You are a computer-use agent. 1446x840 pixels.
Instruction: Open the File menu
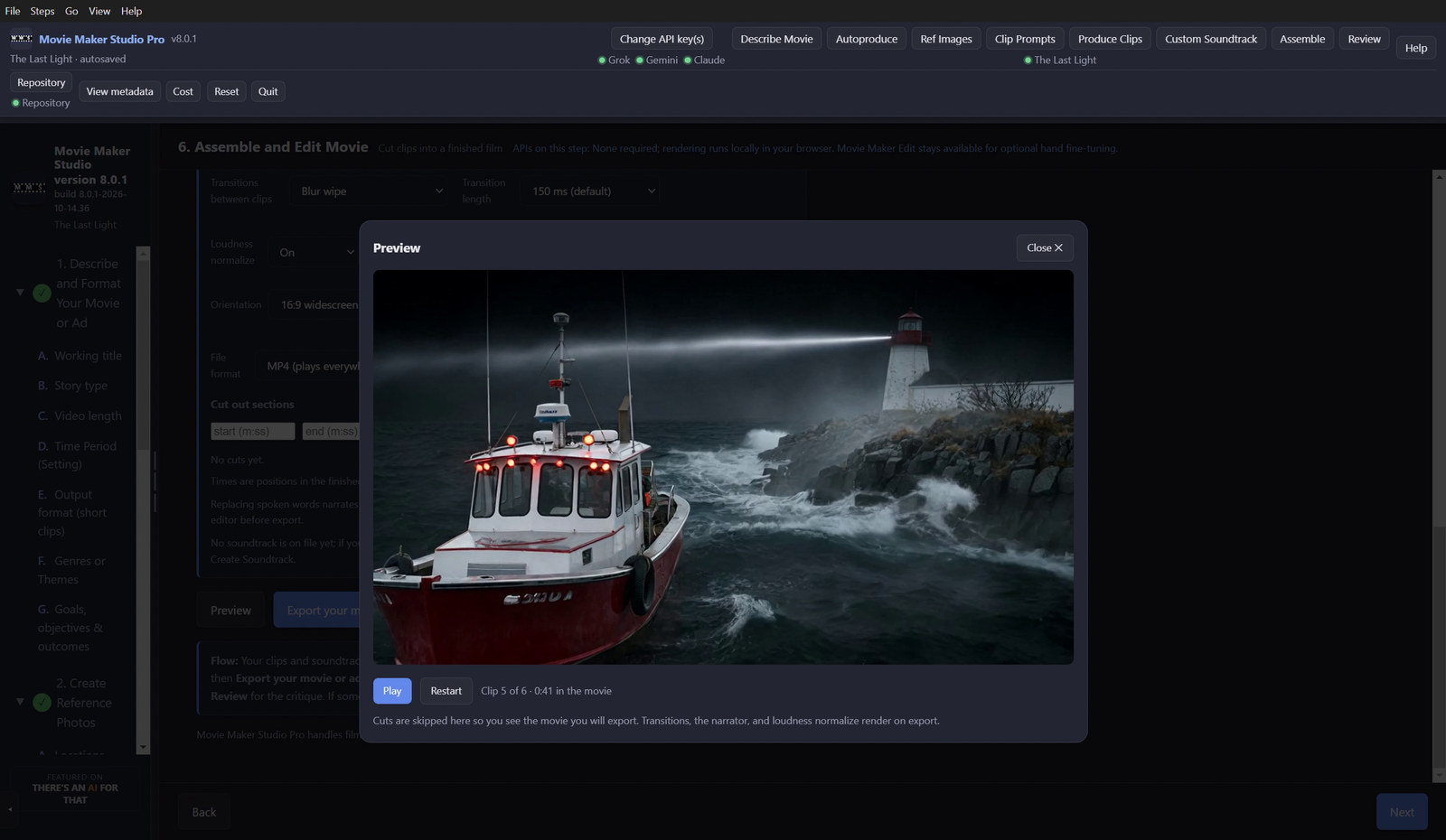(13, 11)
